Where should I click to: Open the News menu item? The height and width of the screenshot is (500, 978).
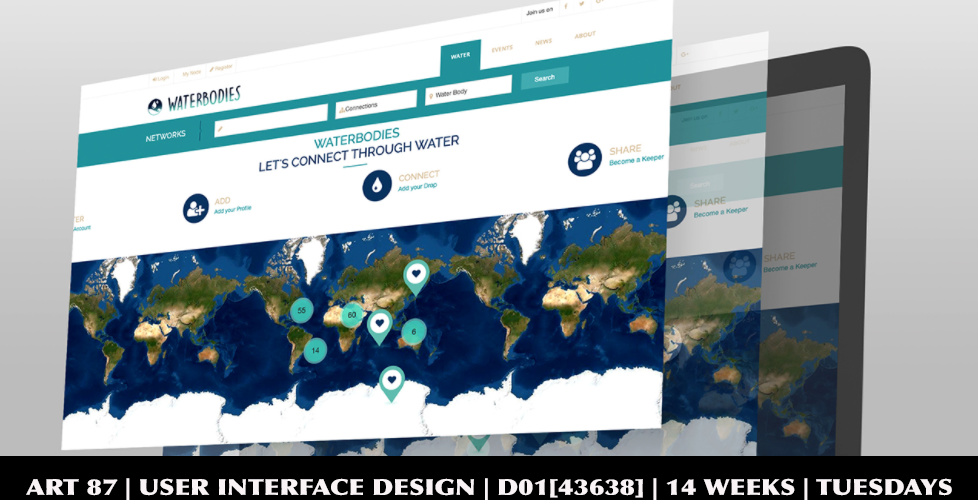543,42
